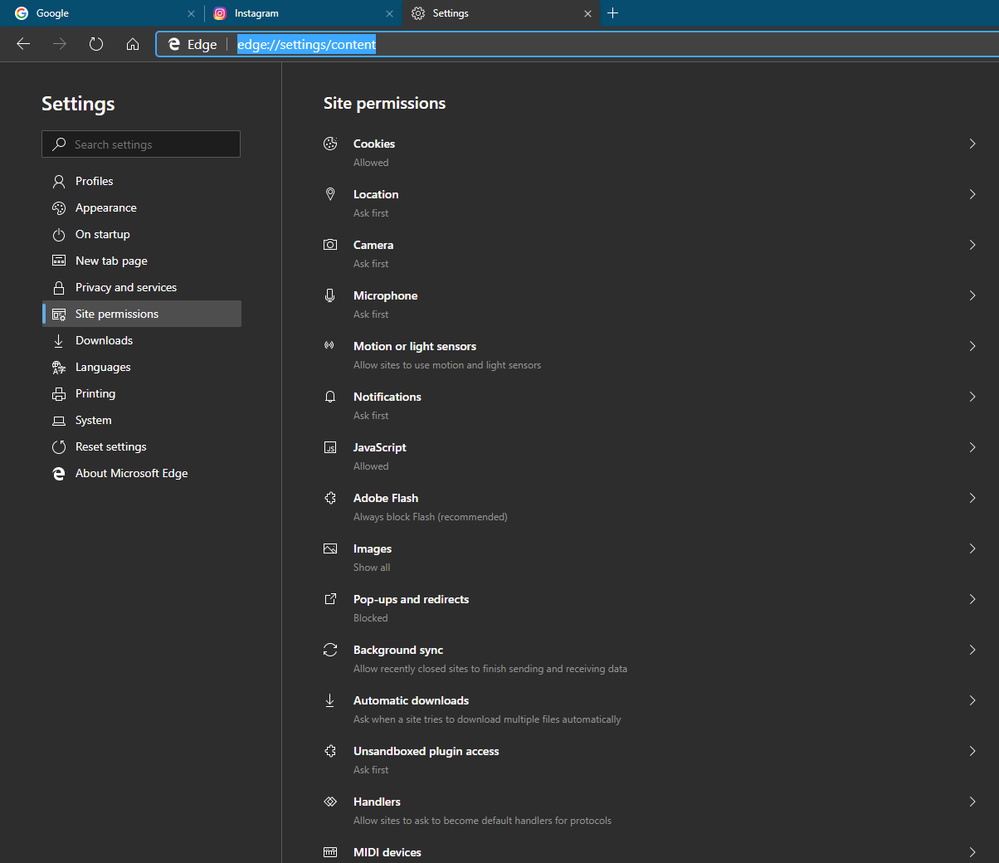Click the refresh page icon
The height and width of the screenshot is (863, 999).
(96, 44)
